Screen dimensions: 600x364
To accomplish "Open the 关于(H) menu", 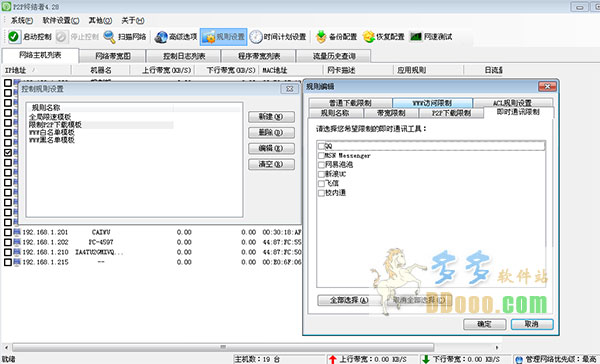I will pyautogui.click(x=132, y=21).
